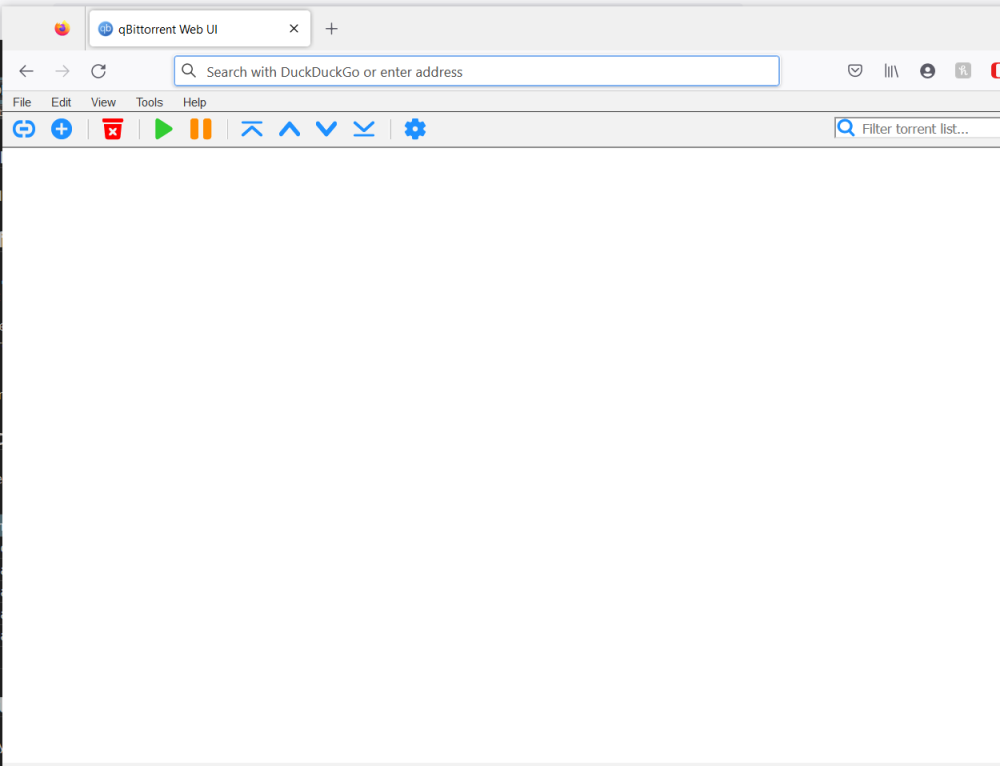This screenshot has width=1000, height=766.
Task: Open the Help menu
Action: tap(195, 102)
